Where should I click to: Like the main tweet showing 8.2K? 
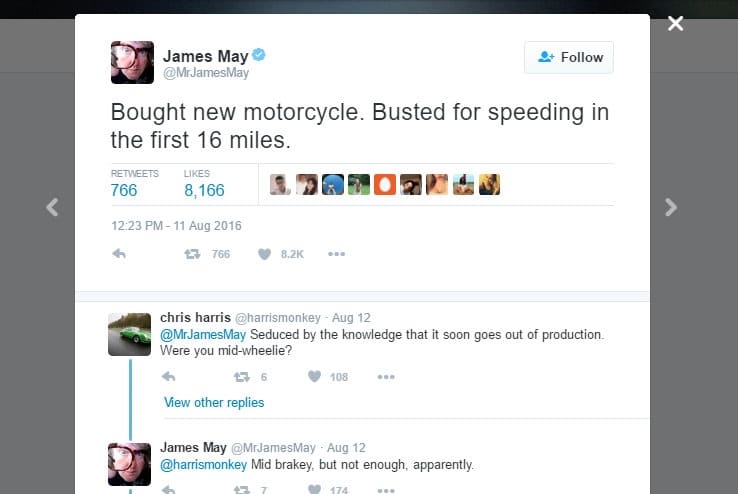tap(265, 254)
